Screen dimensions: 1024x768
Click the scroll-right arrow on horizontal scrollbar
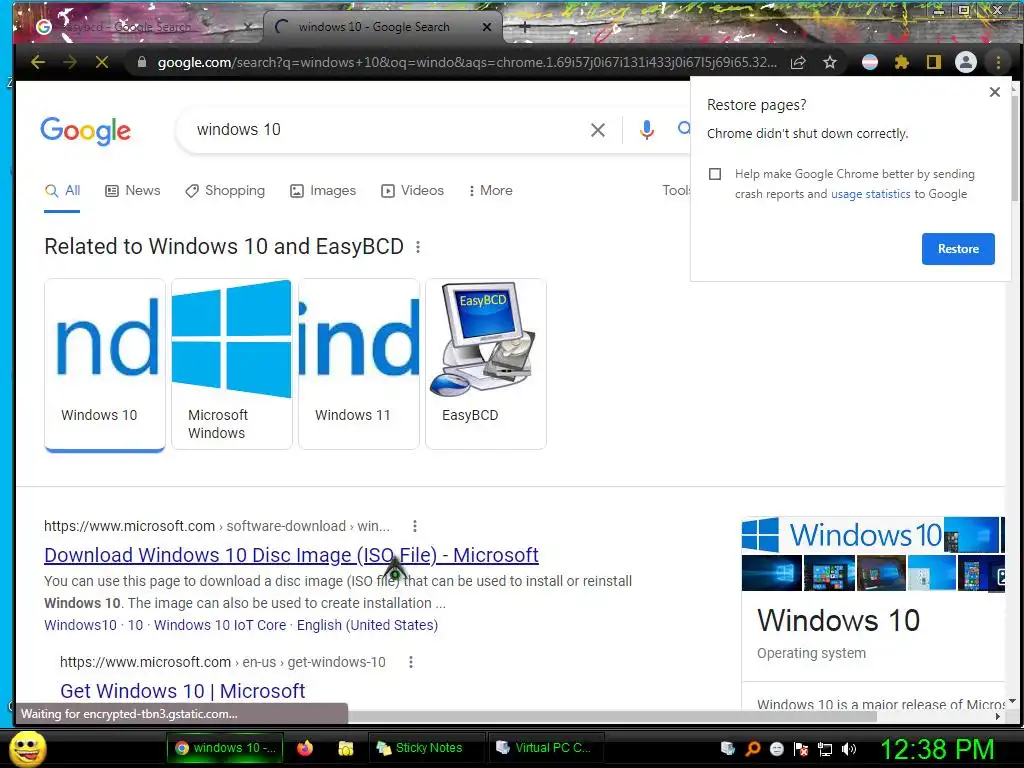coord(998,716)
